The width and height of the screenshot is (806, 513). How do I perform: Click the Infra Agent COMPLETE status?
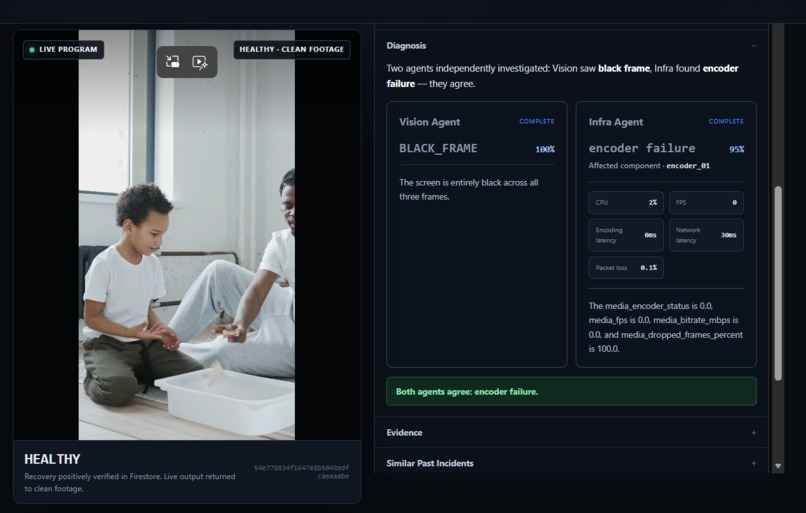(x=726, y=121)
